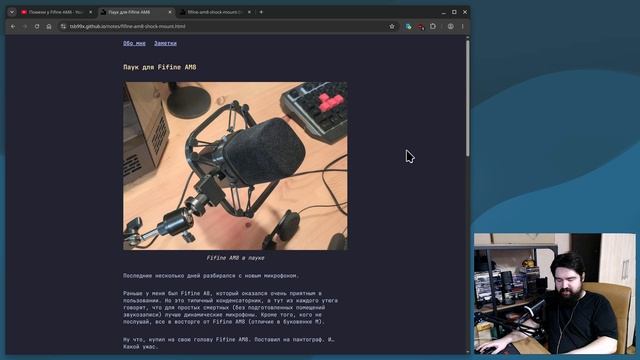Open the tab search dropdown arrow

(x=12, y=12)
